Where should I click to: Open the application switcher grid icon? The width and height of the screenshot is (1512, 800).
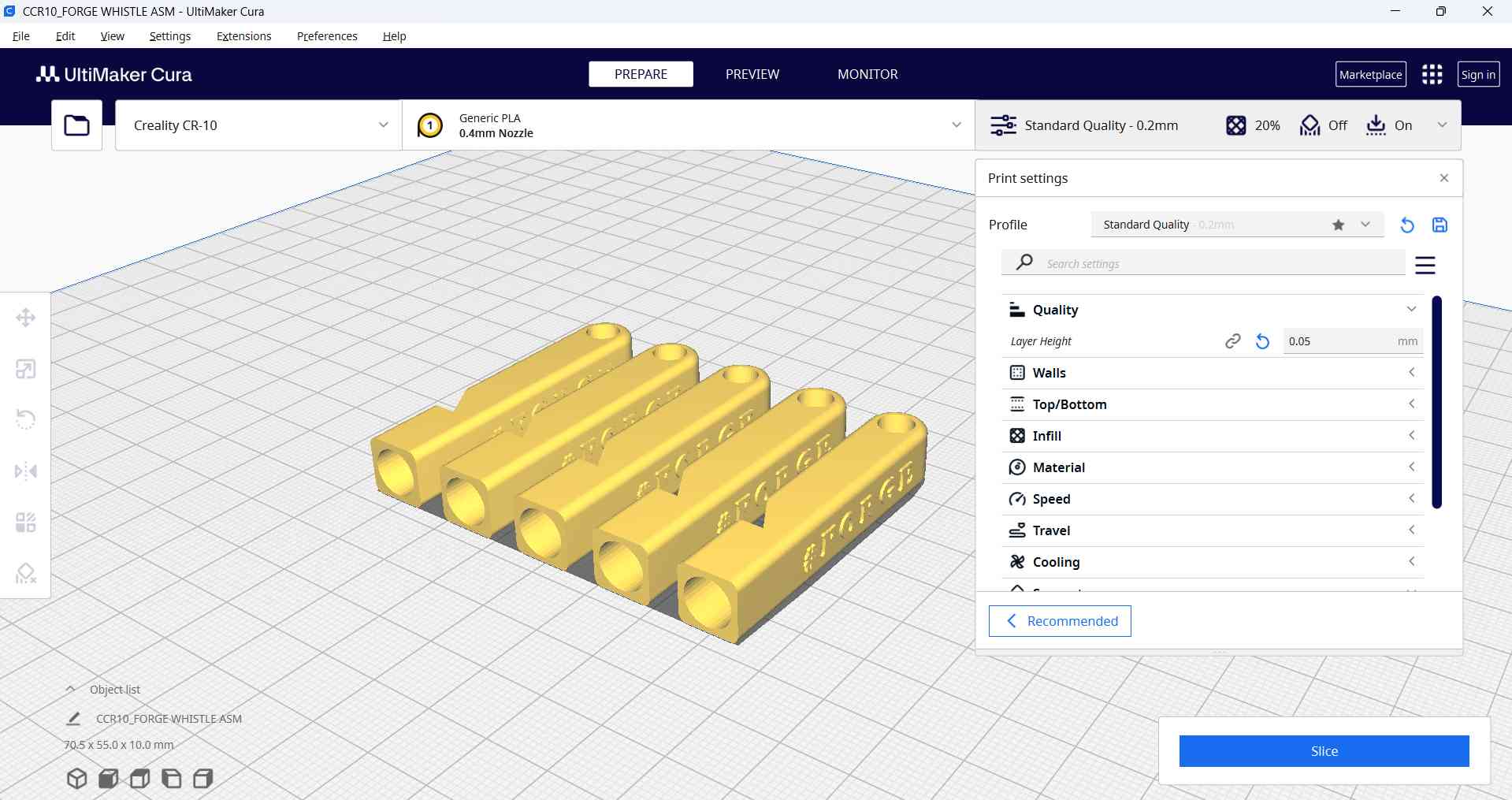pos(1432,74)
